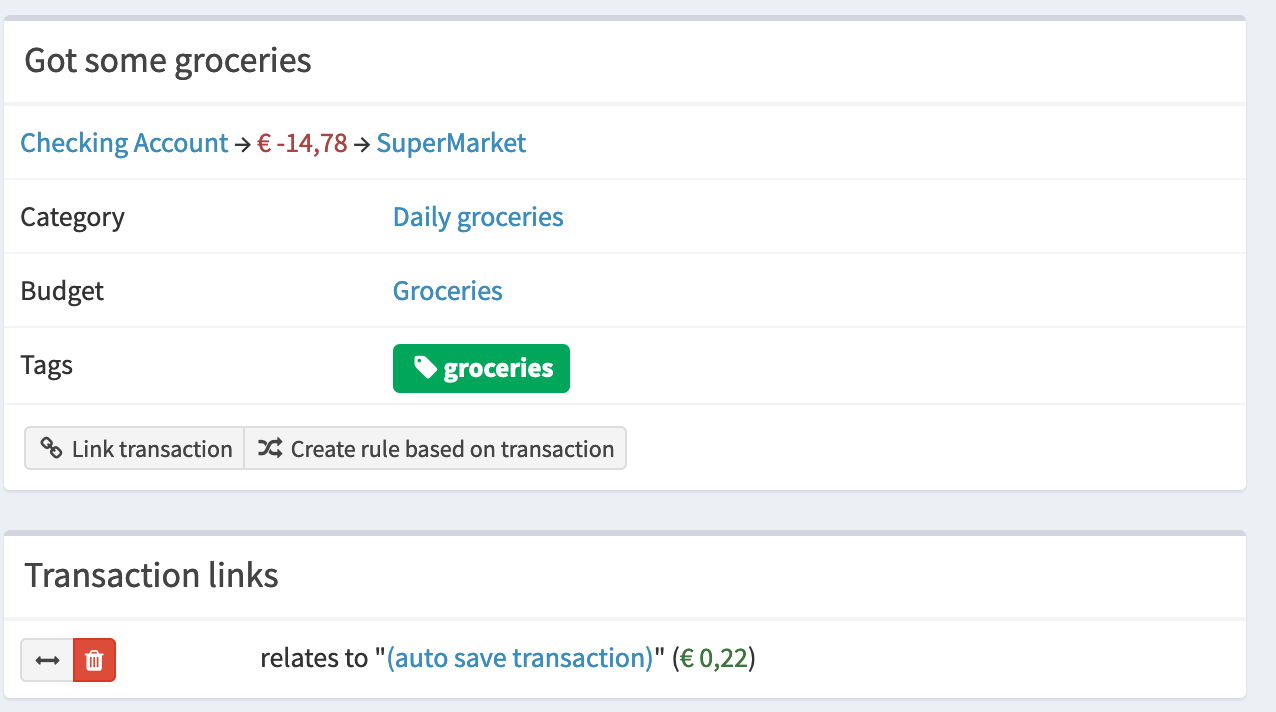
Task: Delete the transaction link with the trash icon
Action: [x=94, y=660]
